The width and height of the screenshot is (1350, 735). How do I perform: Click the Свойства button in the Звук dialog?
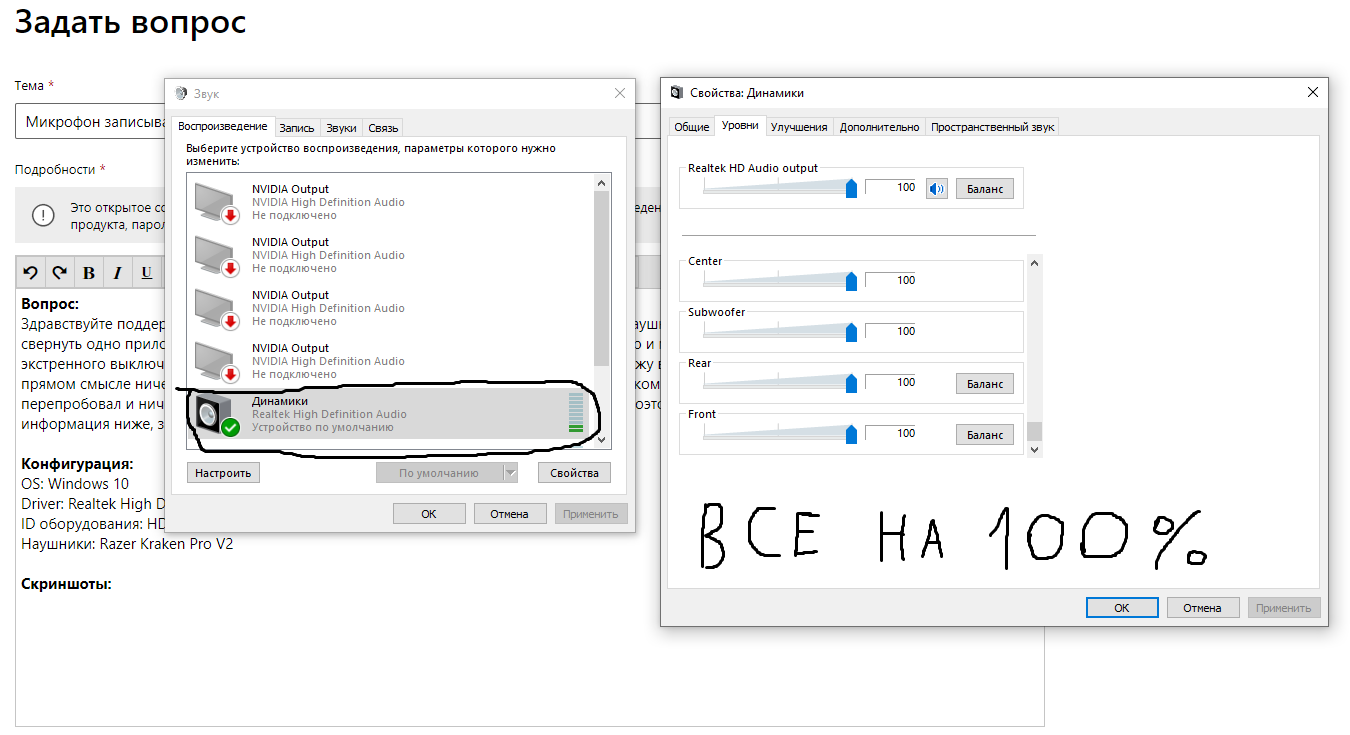tap(574, 473)
